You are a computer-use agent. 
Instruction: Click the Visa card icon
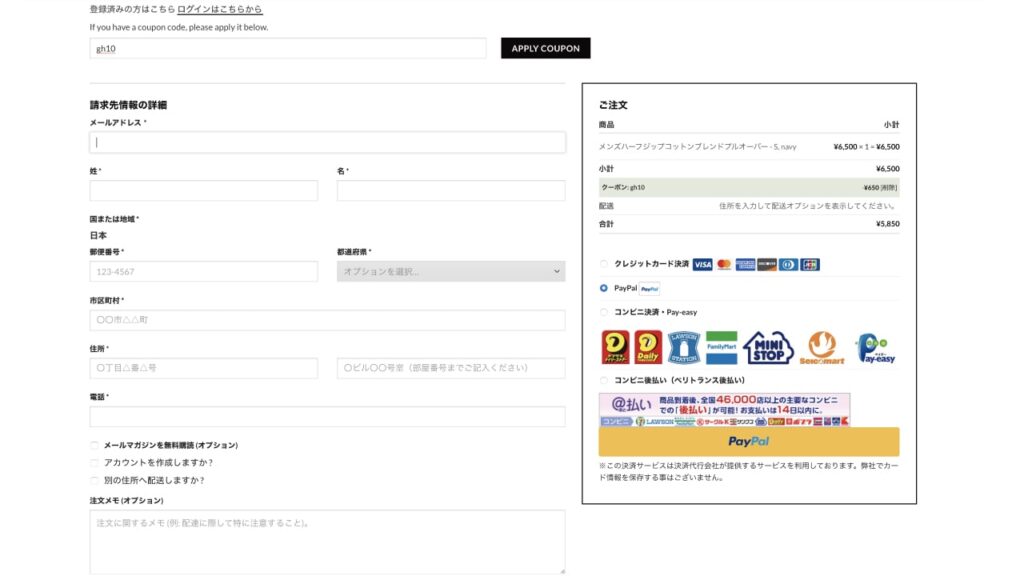(x=703, y=264)
